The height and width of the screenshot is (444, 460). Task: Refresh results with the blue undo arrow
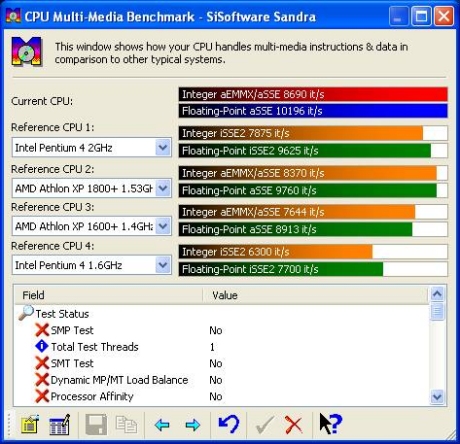pyautogui.click(x=229, y=424)
